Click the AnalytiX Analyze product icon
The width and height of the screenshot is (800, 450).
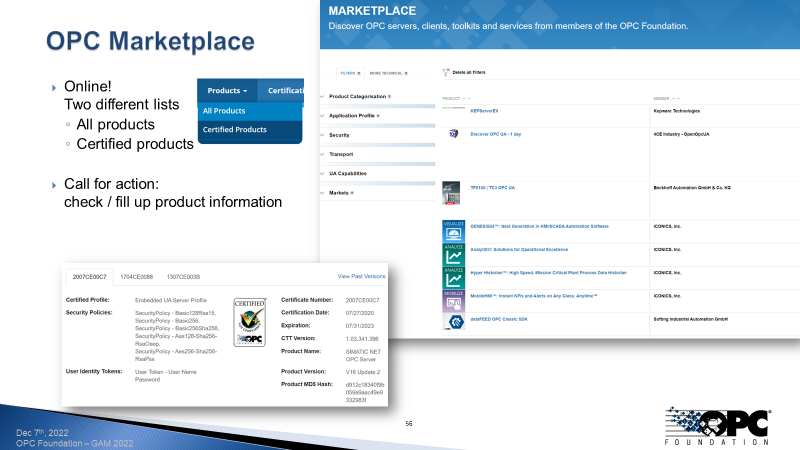454,254
